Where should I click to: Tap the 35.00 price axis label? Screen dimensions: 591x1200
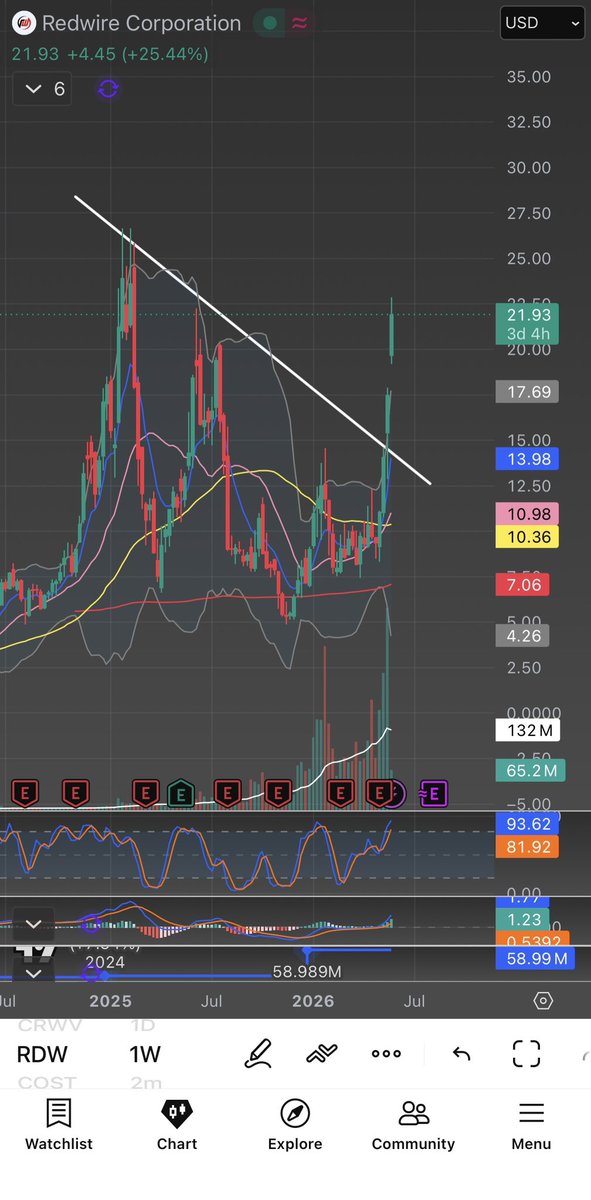tap(529, 77)
